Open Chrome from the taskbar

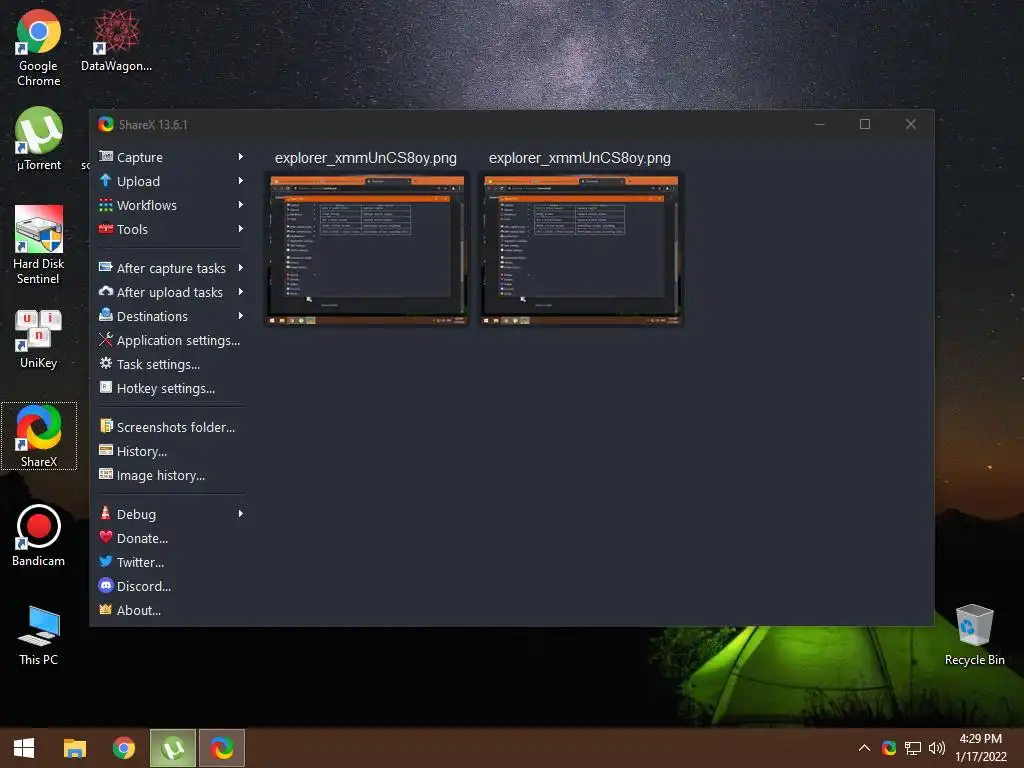123,748
